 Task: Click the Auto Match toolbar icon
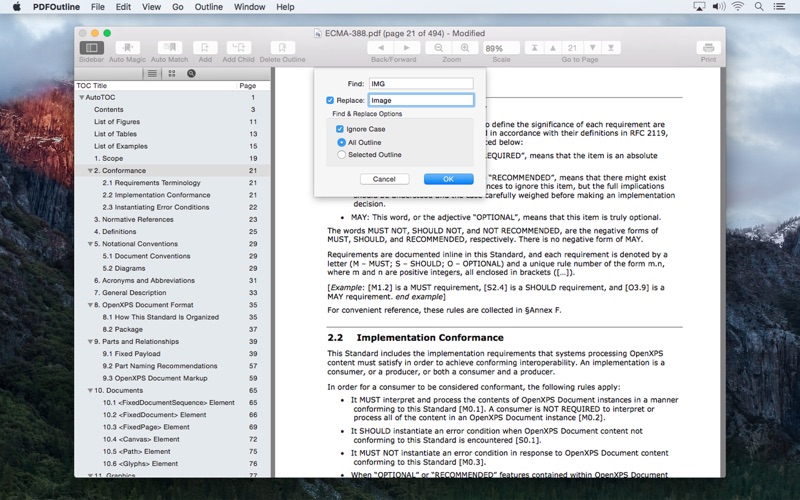[169, 47]
